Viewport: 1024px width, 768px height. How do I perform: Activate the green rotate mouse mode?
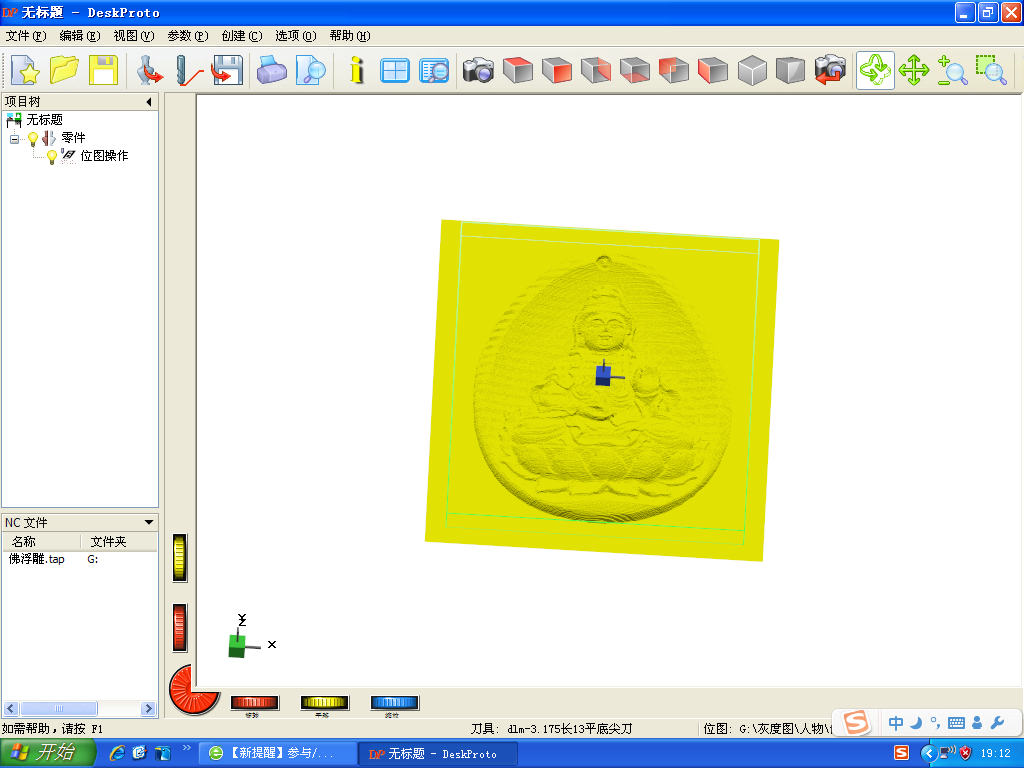[x=875, y=70]
